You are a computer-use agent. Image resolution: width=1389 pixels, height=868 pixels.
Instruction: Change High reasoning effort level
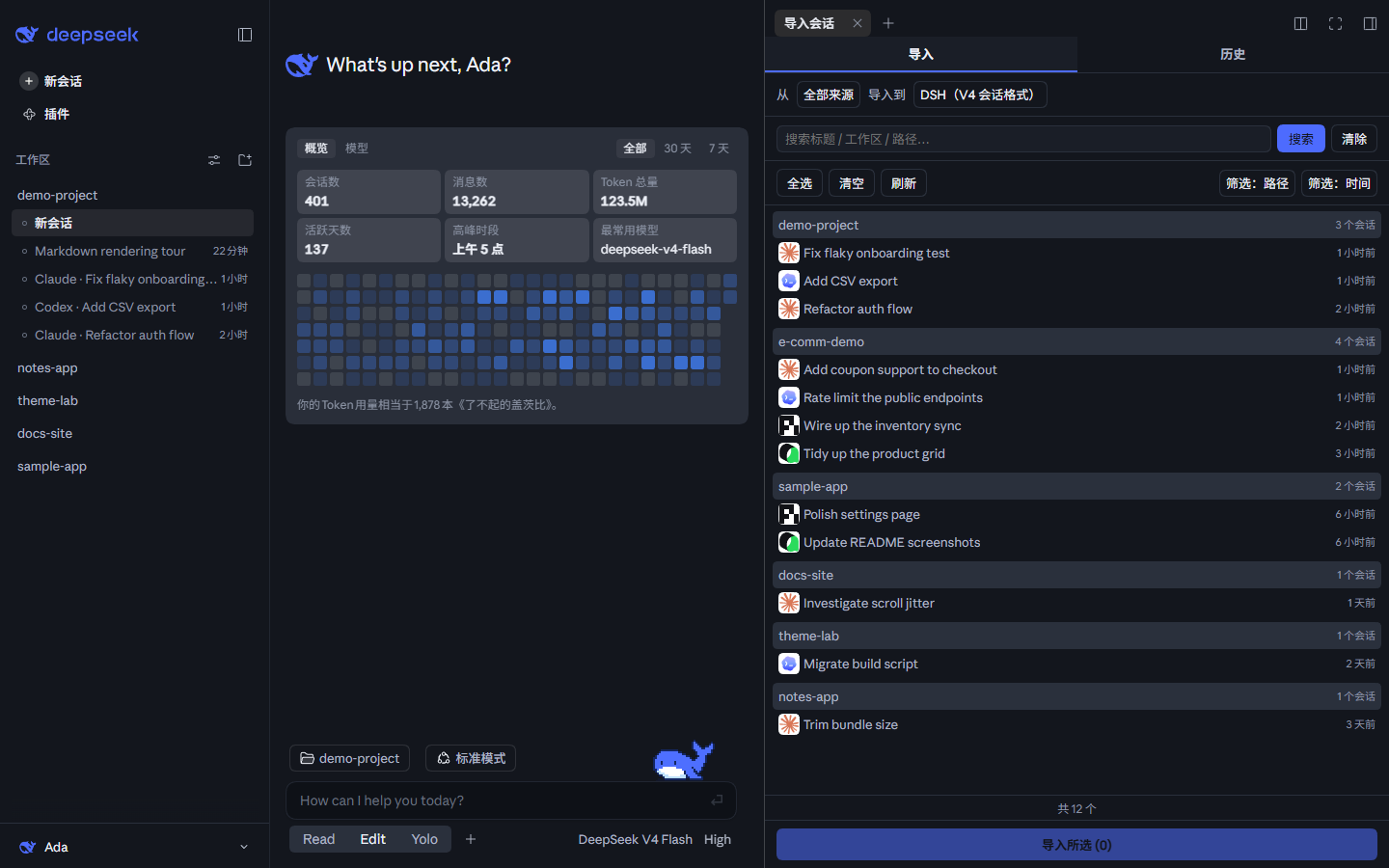(718, 839)
